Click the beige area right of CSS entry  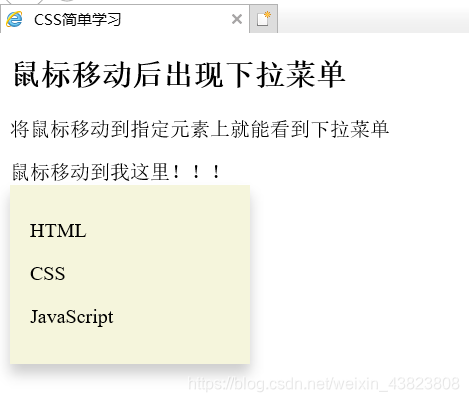tap(157, 274)
